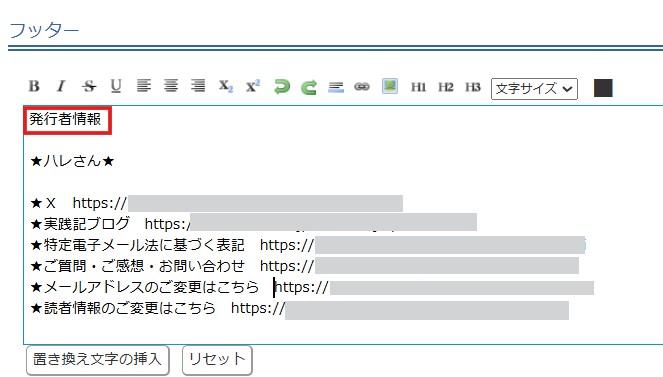Undo the last edit
This screenshot has width=663, height=377.
coord(282,87)
